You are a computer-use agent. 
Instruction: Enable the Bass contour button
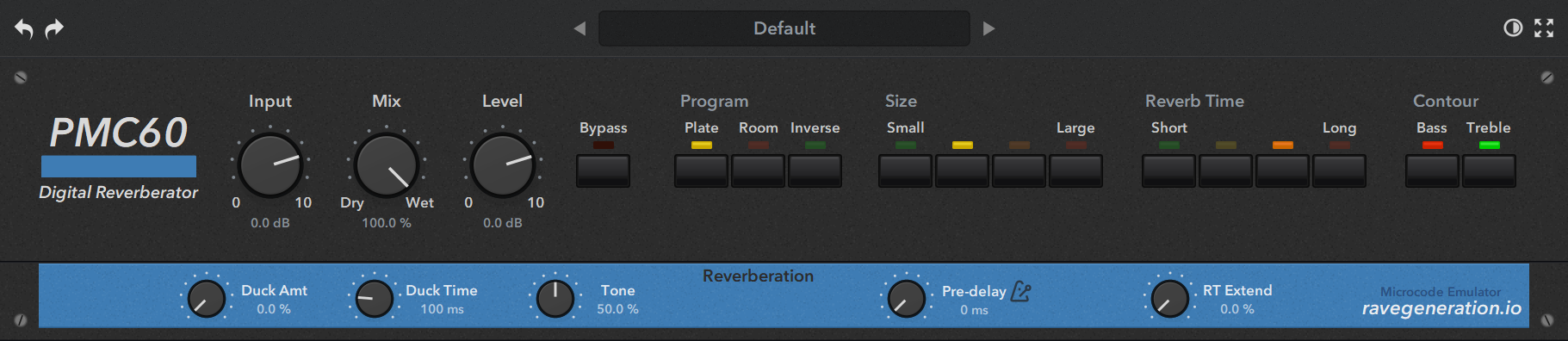point(1432,170)
